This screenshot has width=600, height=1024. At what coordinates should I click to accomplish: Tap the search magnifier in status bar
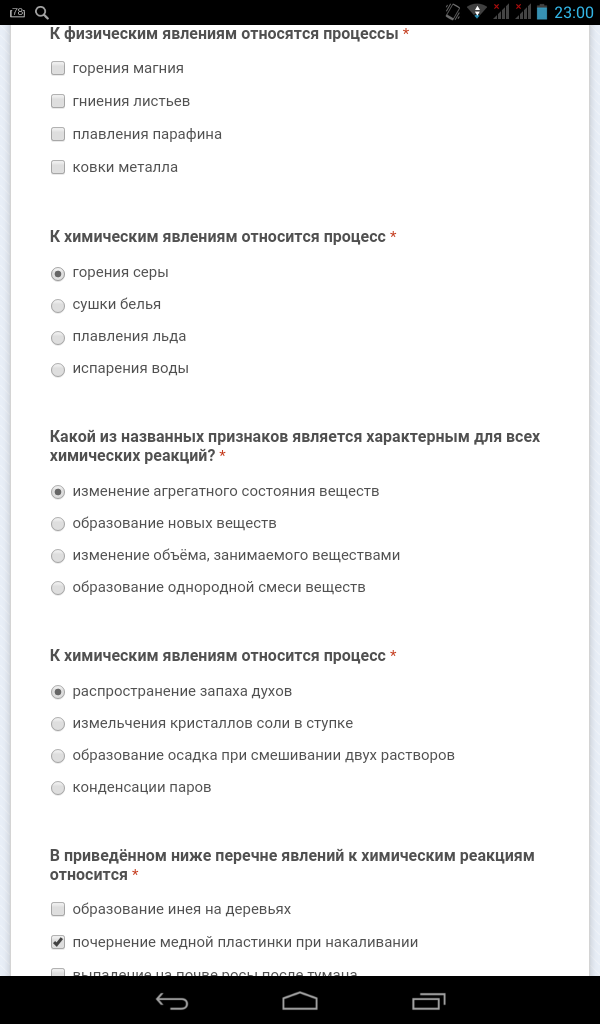42,12
